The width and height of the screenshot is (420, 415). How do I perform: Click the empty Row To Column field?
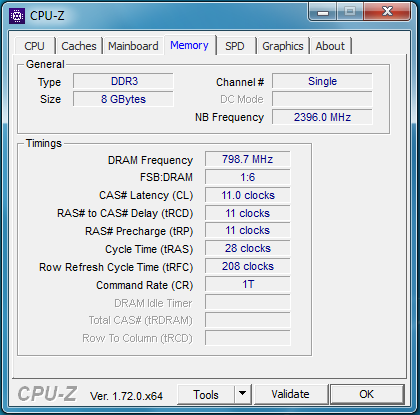248,338
